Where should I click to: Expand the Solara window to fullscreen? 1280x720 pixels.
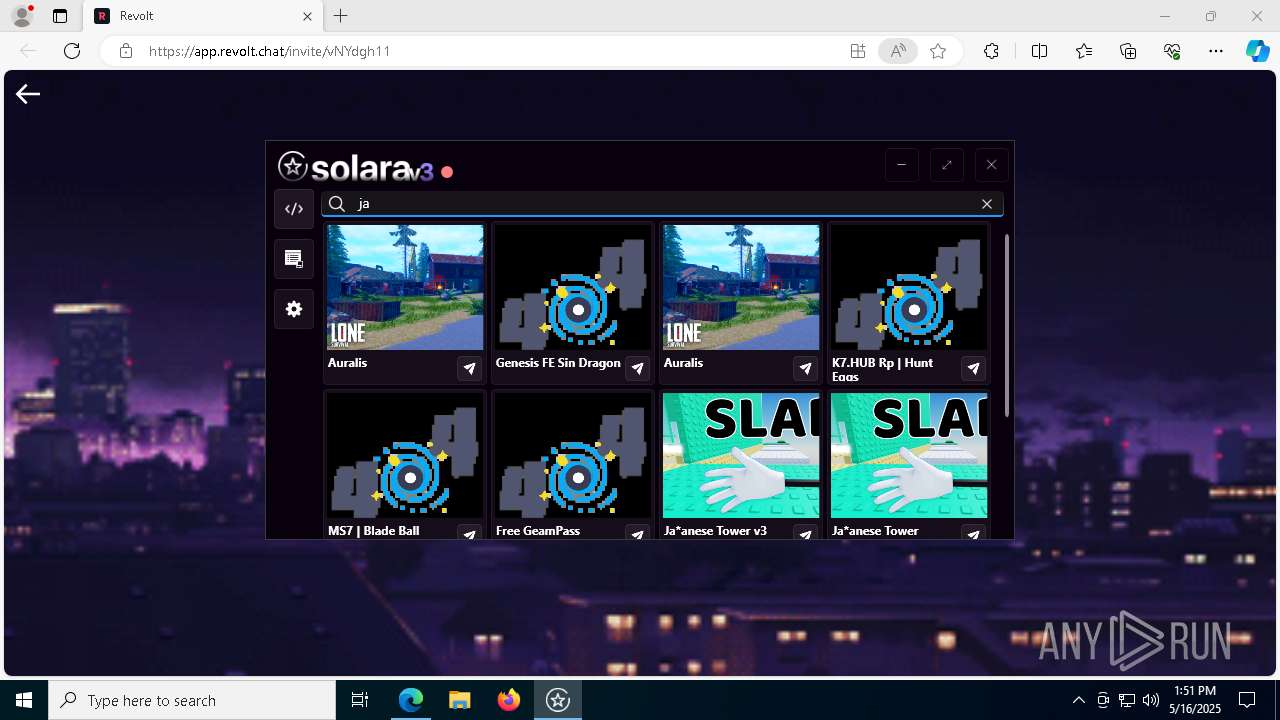pyautogui.click(x=947, y=165)
